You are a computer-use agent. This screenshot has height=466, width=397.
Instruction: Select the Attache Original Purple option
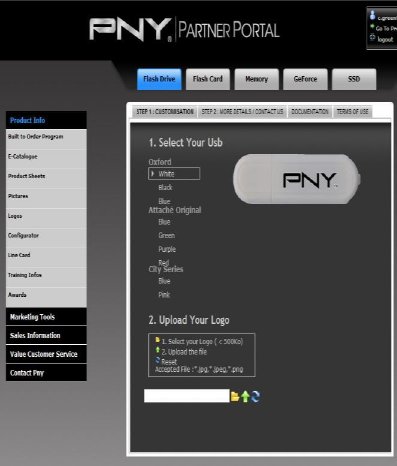pyautogui.click(x=167, y=249)
